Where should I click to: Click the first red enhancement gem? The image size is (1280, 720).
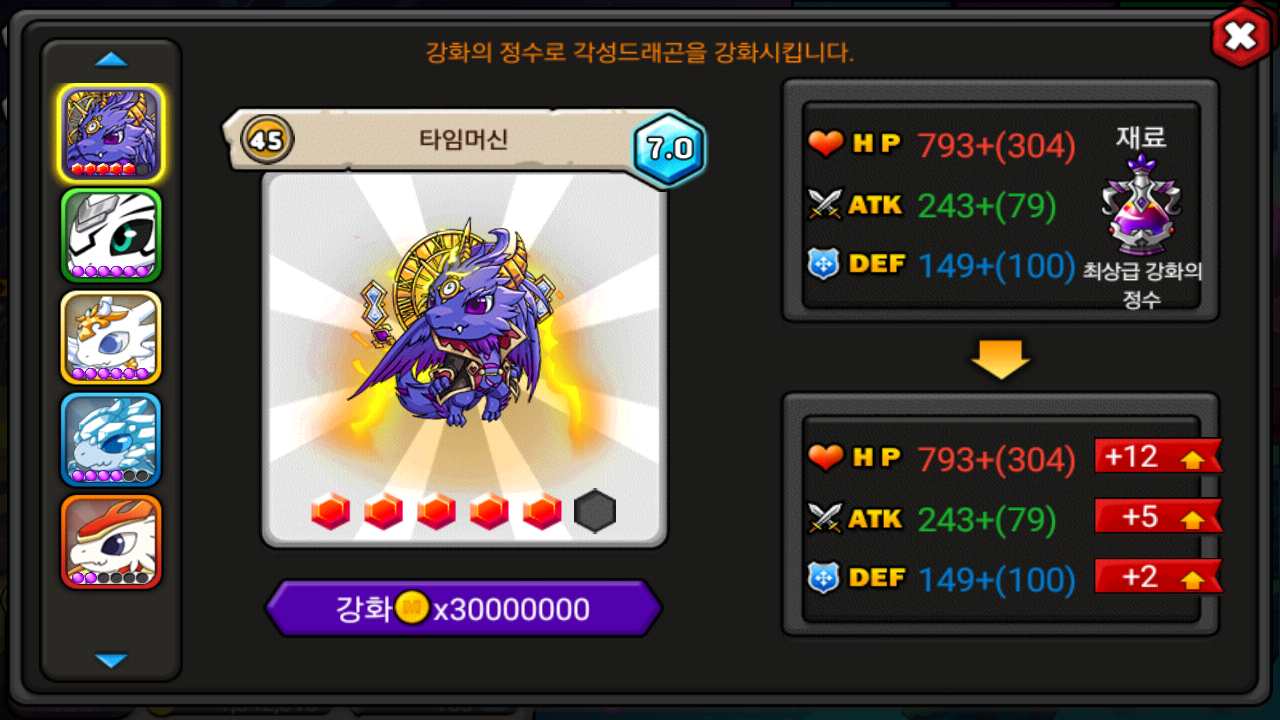[x=331, y=511]
